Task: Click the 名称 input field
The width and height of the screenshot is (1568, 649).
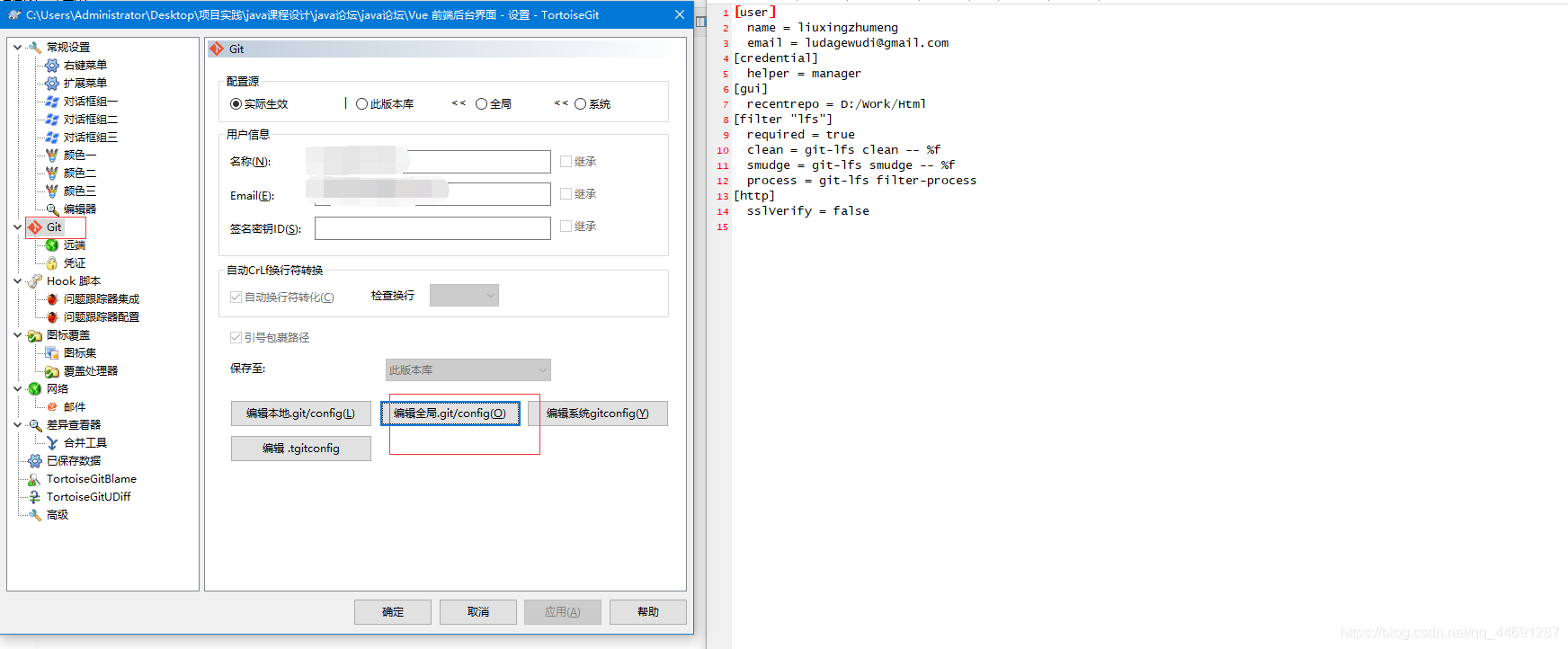Action: coord(432,162)
